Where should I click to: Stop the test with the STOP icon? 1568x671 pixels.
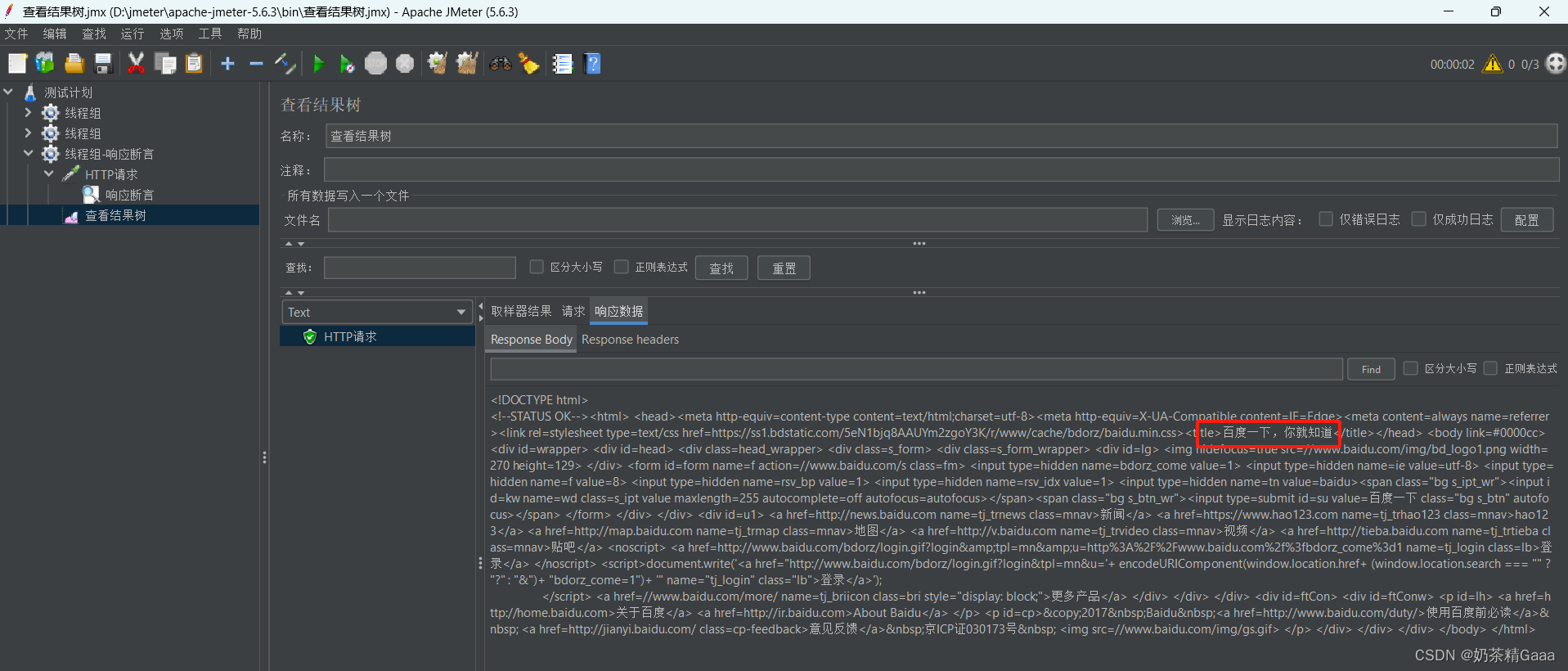(x=375, y=64)
